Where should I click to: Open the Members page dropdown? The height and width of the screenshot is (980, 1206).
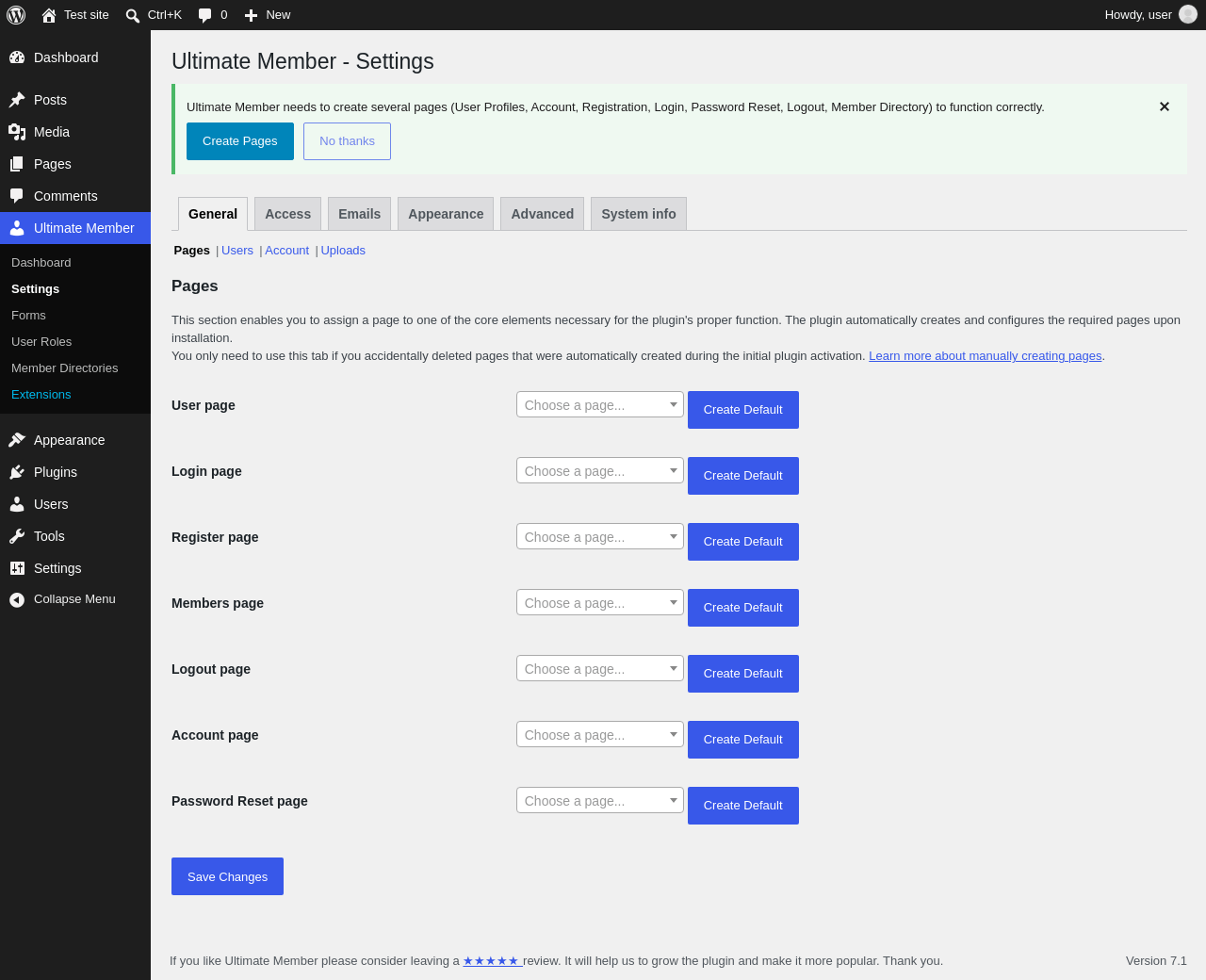(x=600, y=602)
